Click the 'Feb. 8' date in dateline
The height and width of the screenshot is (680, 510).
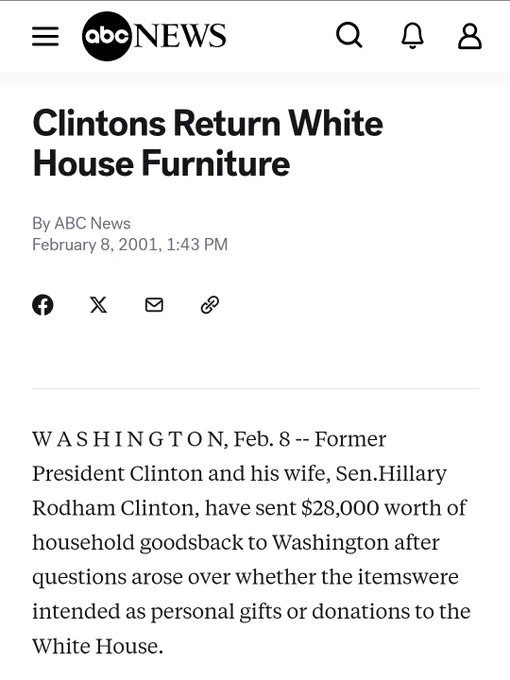click(262, 439)
